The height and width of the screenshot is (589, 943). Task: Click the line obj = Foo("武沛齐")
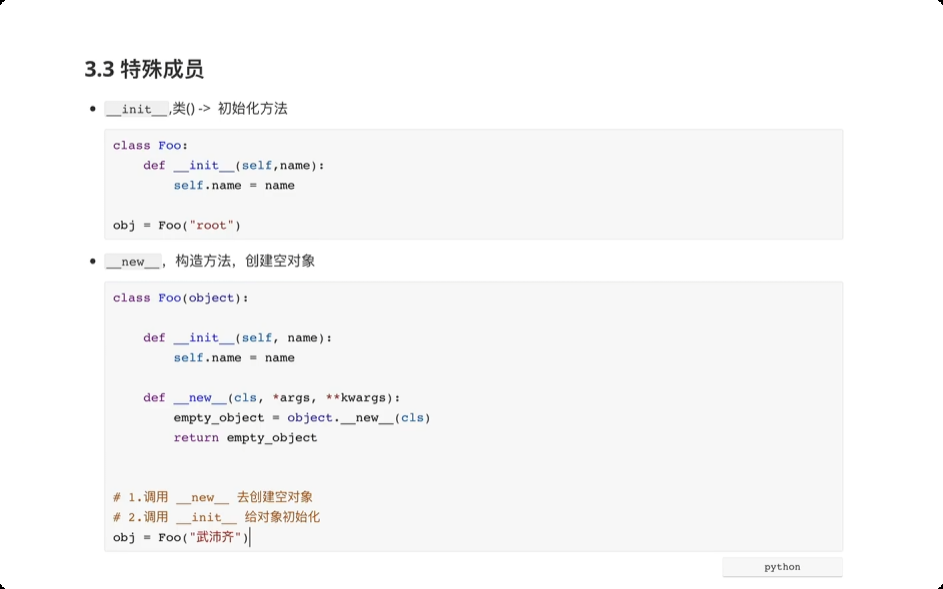point(180,537)
